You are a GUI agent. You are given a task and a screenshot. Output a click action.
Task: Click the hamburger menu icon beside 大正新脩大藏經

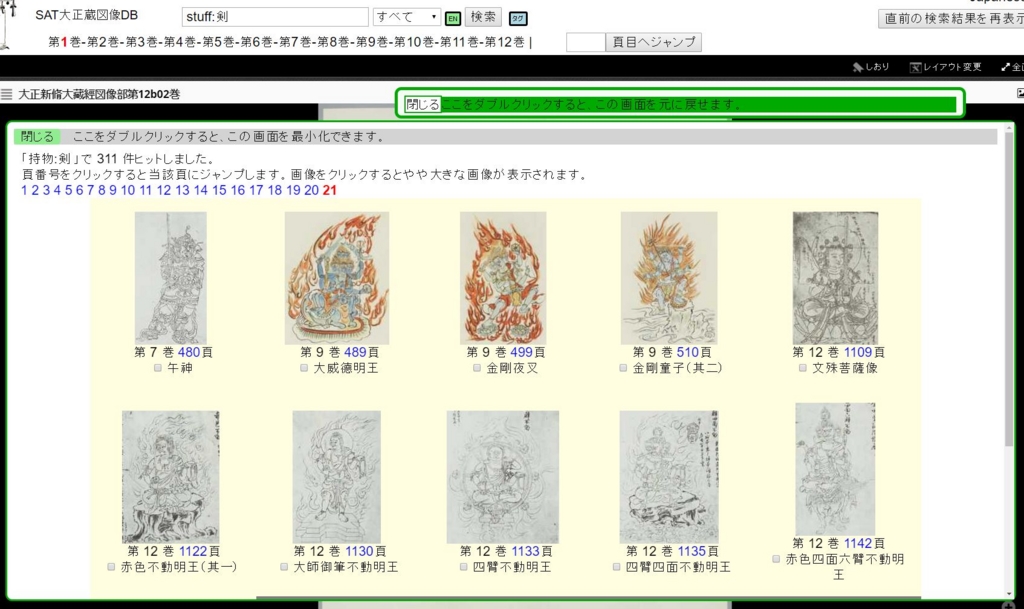(x=7, y=94)
